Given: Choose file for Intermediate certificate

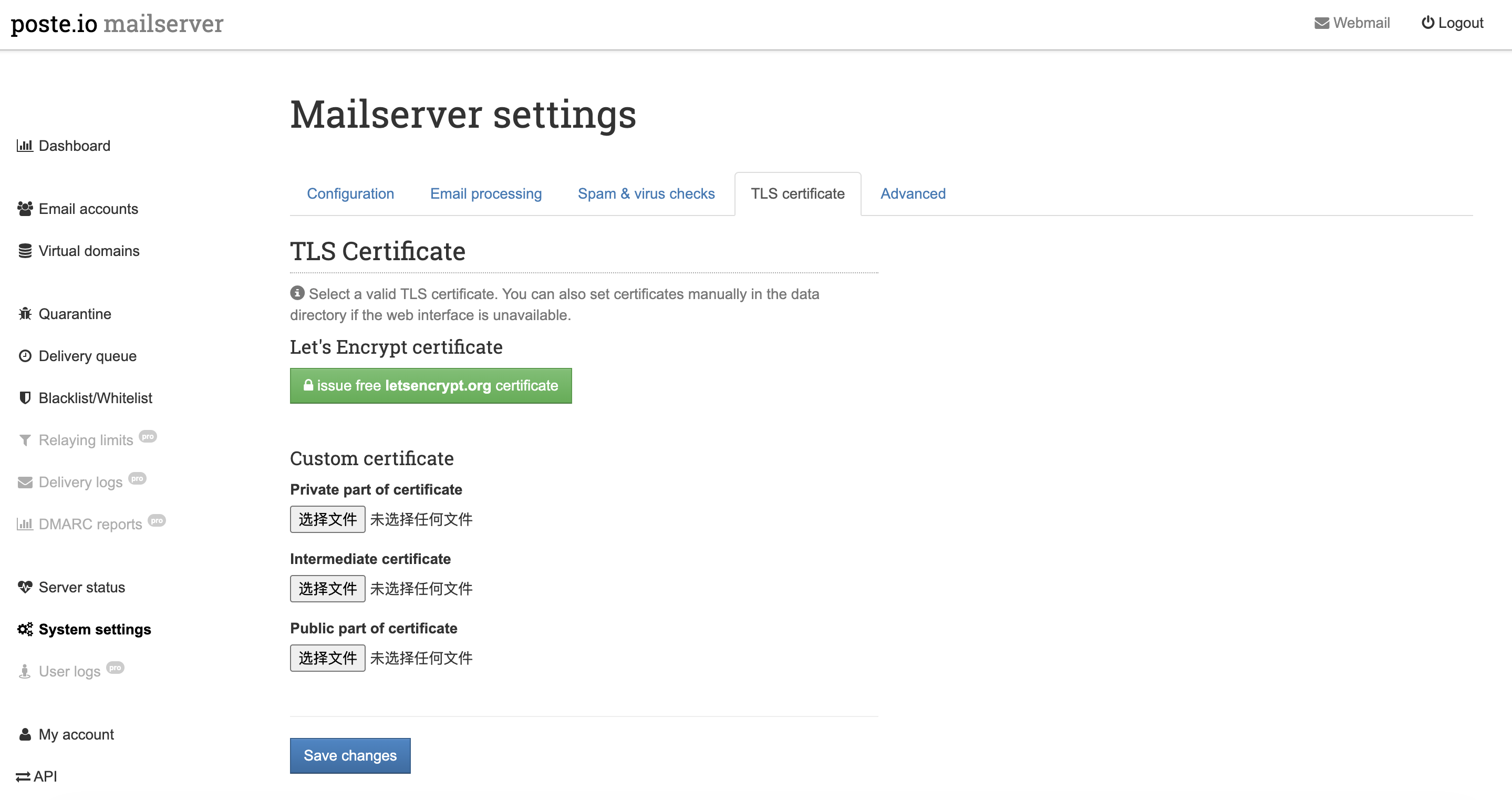Looking at the screenshot, I should pyautogui.click(x=327, y=589).
